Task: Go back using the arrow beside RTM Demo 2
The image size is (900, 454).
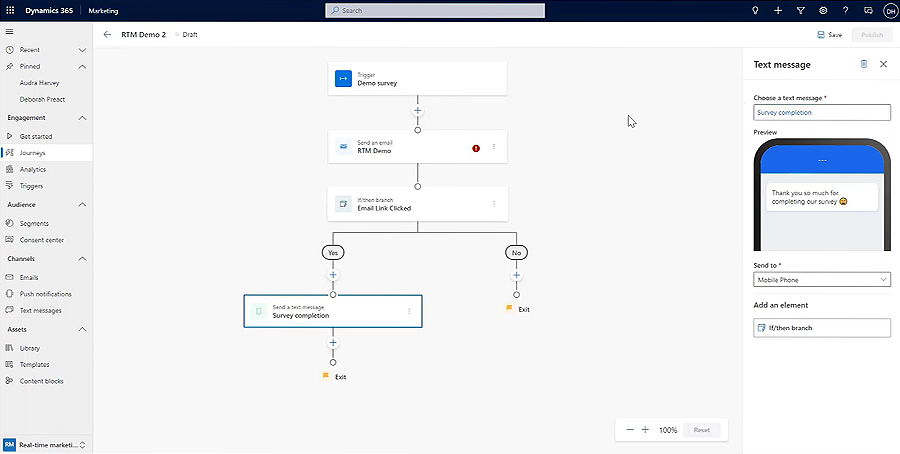Action: 108,34
